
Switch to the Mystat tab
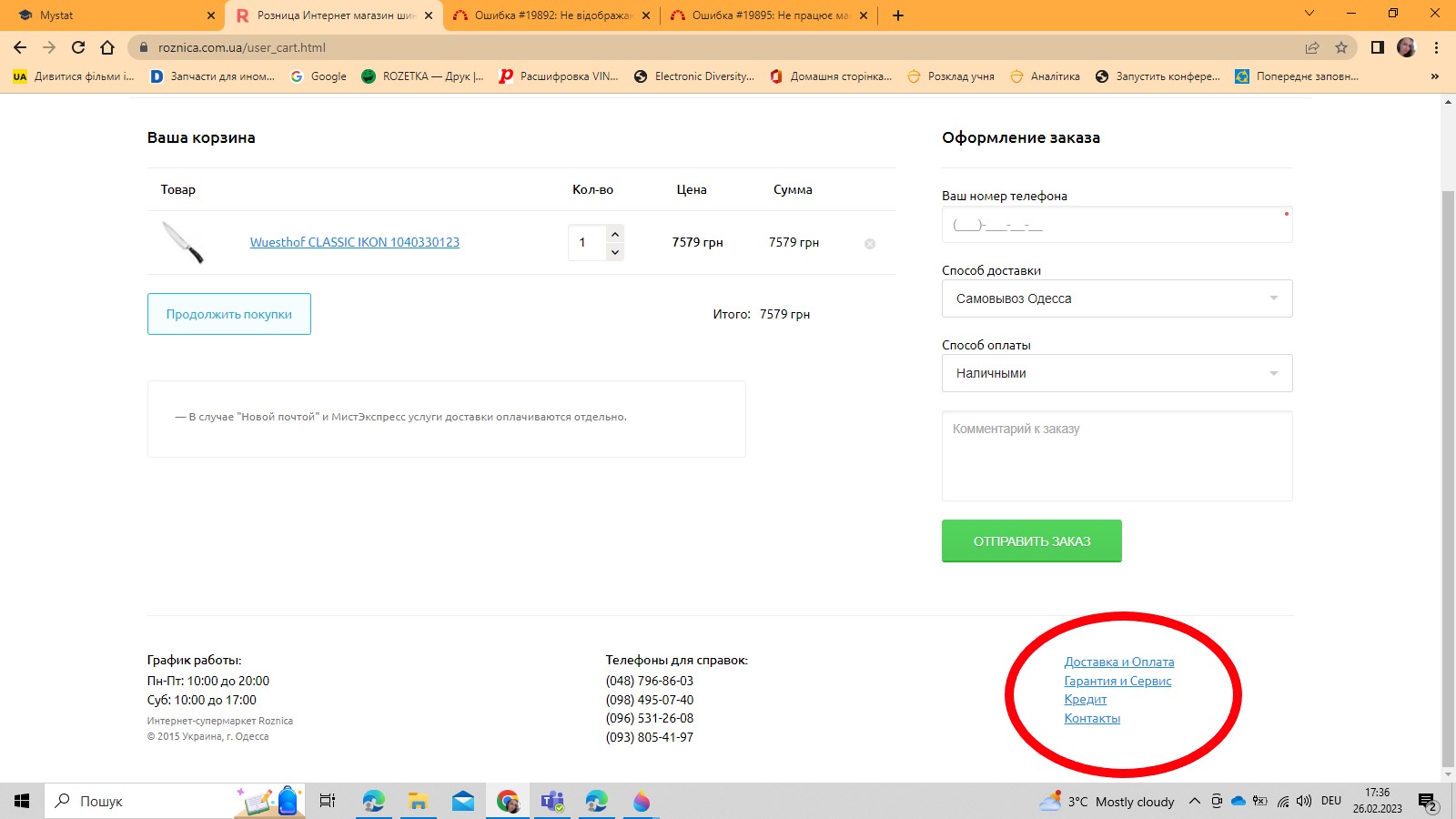pyautogui.click(x=109, y=15)
